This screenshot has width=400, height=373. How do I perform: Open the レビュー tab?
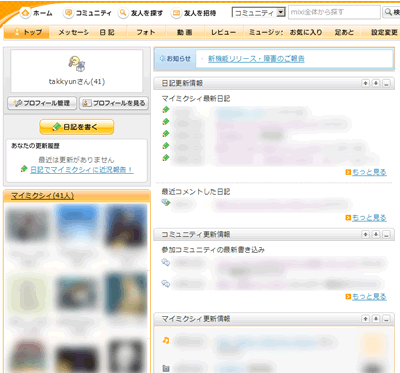(x=223, y=32)
